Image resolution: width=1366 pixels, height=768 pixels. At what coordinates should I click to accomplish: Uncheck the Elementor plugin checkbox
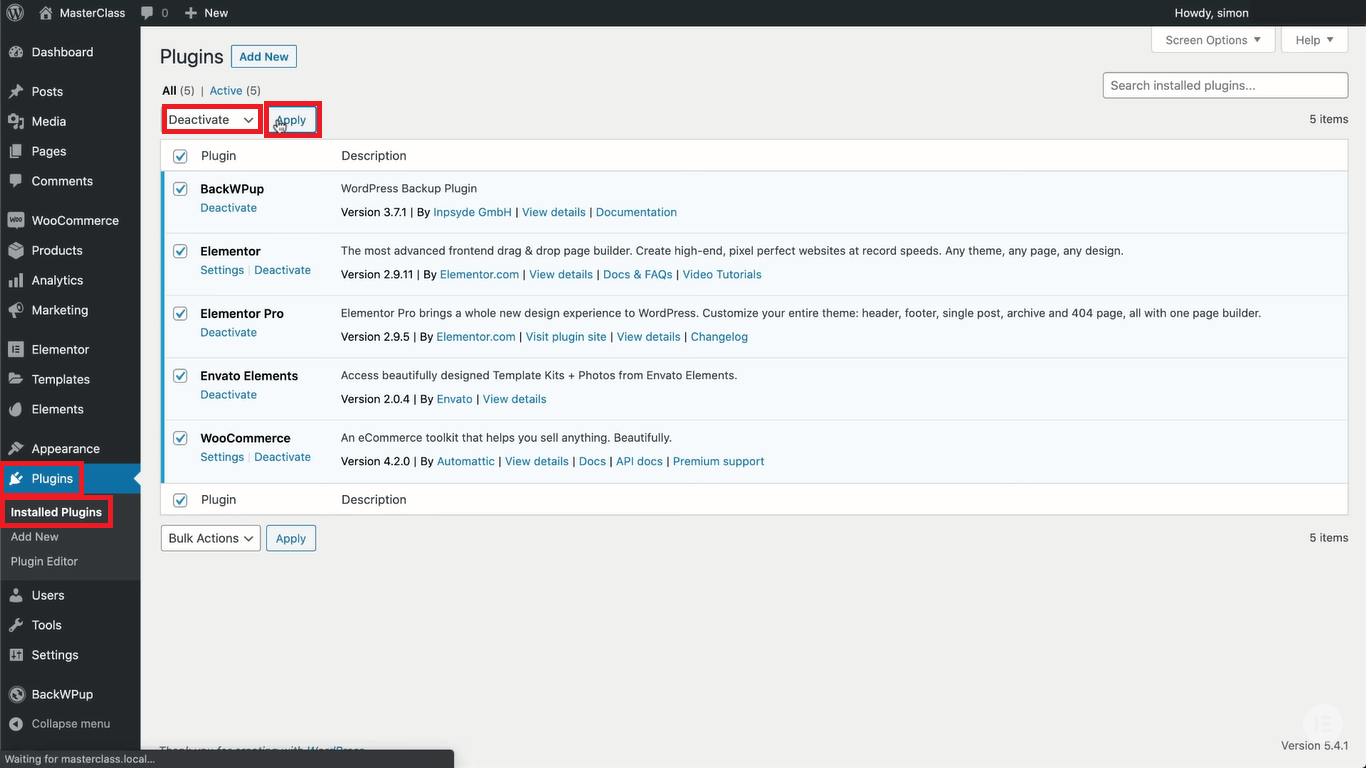click(x=180, y=251)
